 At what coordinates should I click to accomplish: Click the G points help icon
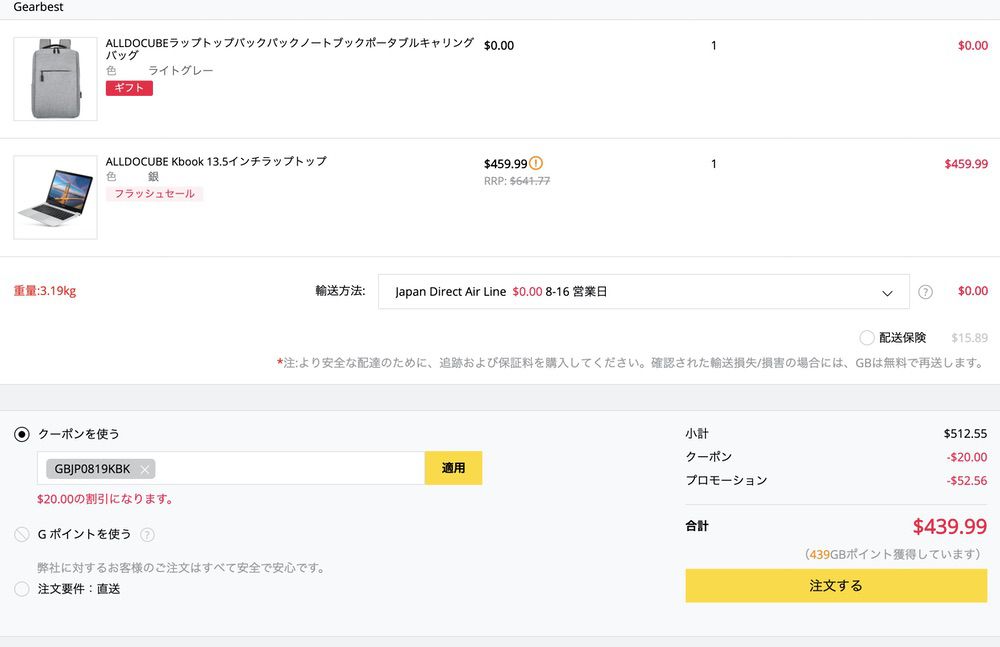[x=148, y=535]
